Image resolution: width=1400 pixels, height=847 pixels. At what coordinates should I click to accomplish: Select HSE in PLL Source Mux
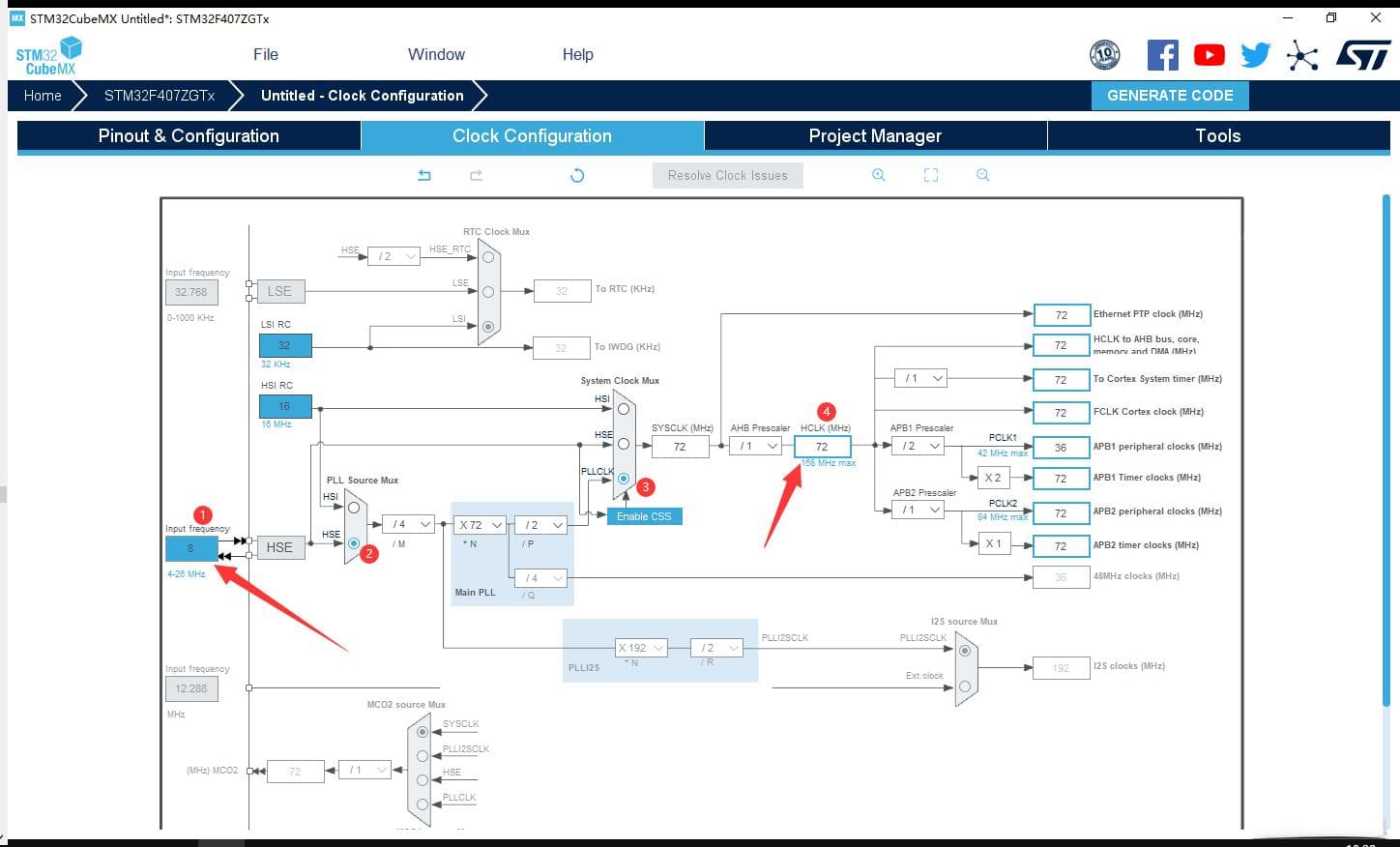click(354, 544)
